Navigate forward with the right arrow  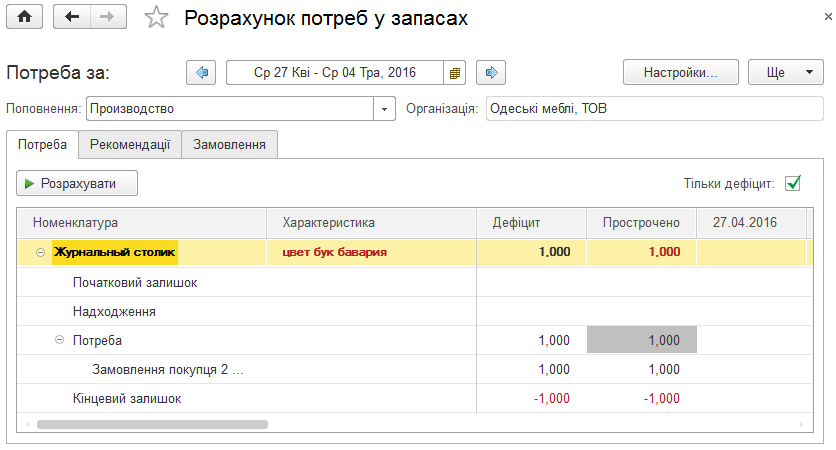click(x=108, y=17)
